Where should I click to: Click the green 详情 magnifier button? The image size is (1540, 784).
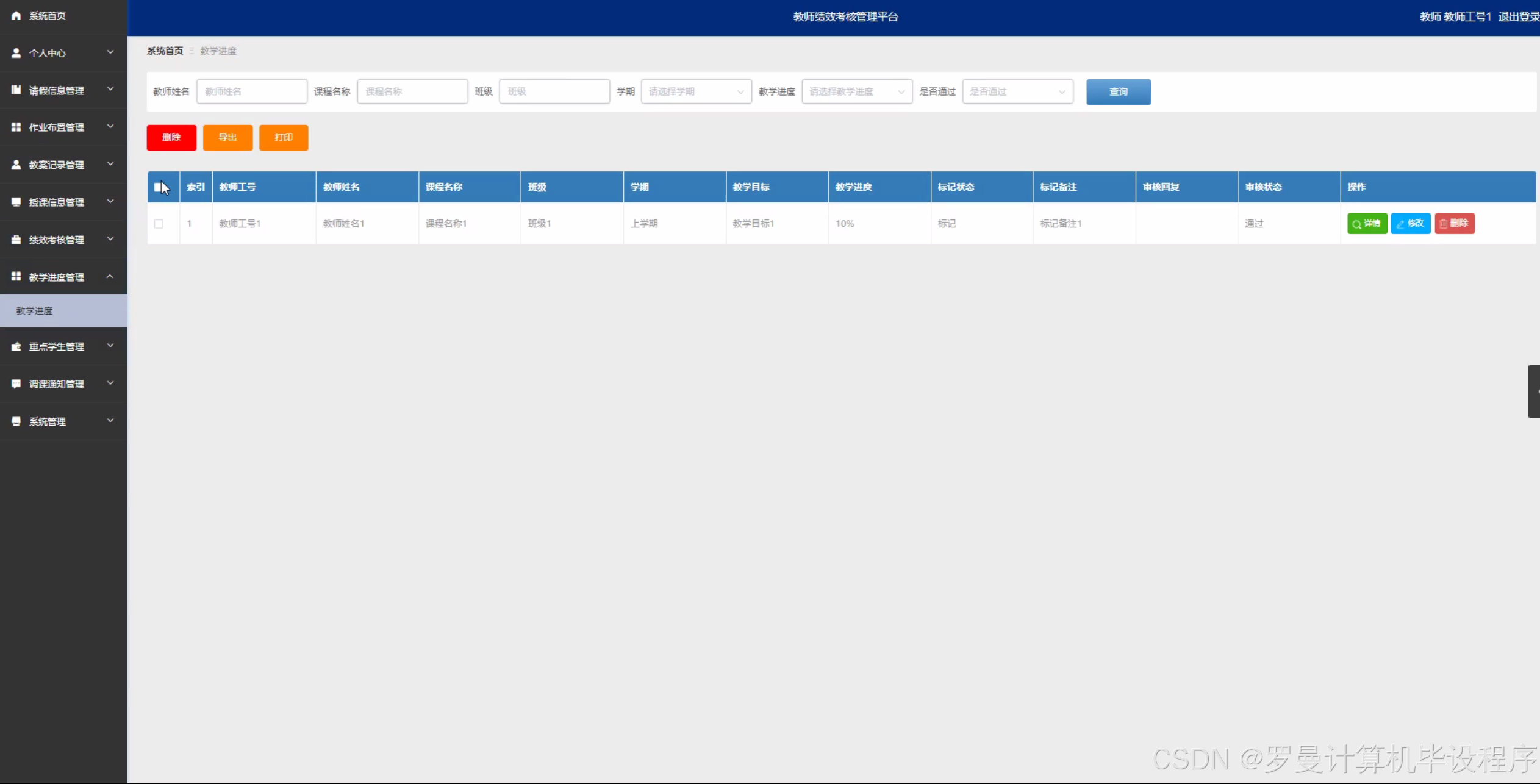pos(1367,223)
